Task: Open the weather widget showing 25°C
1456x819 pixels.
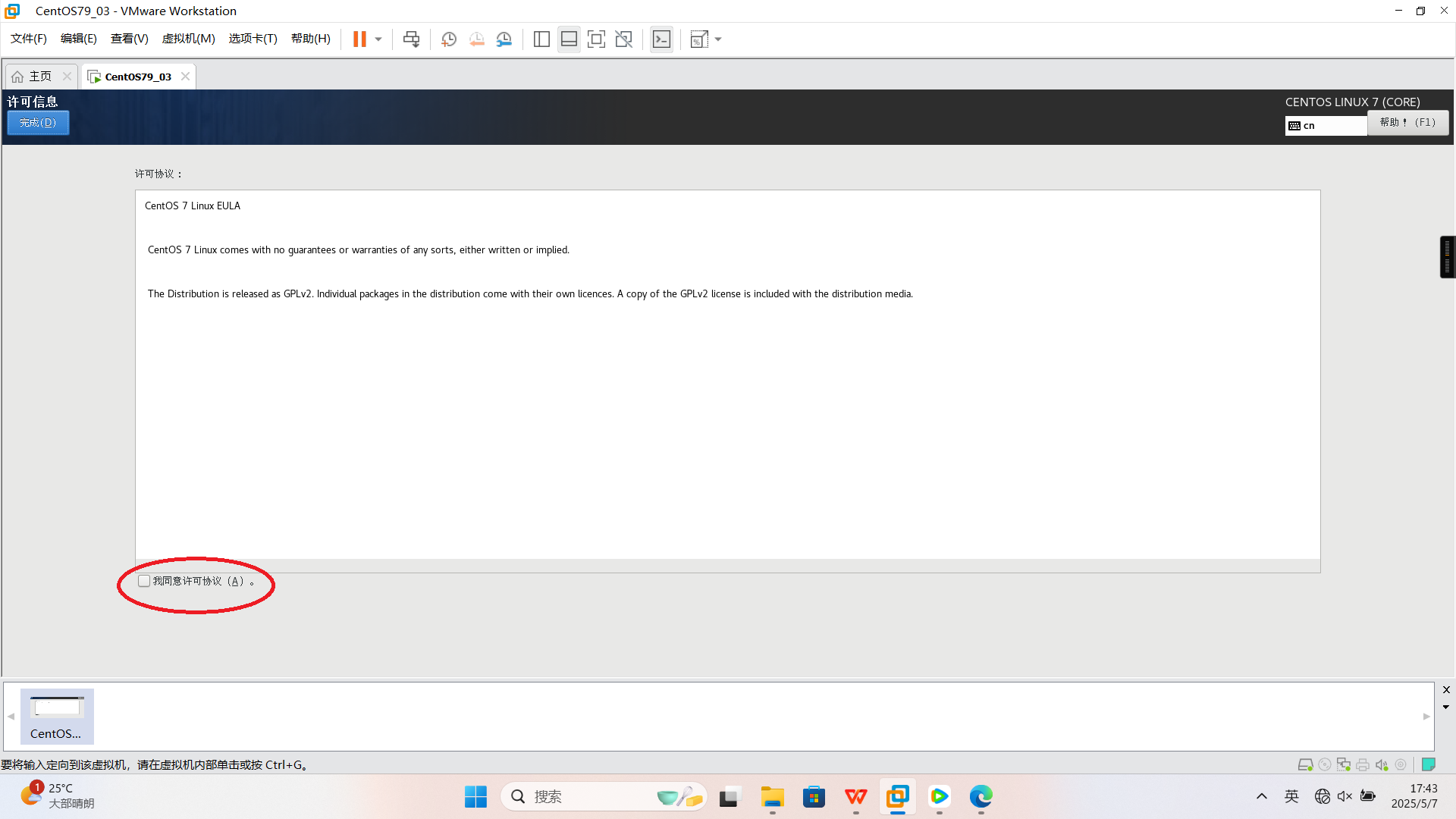Action: pos(58,796)
